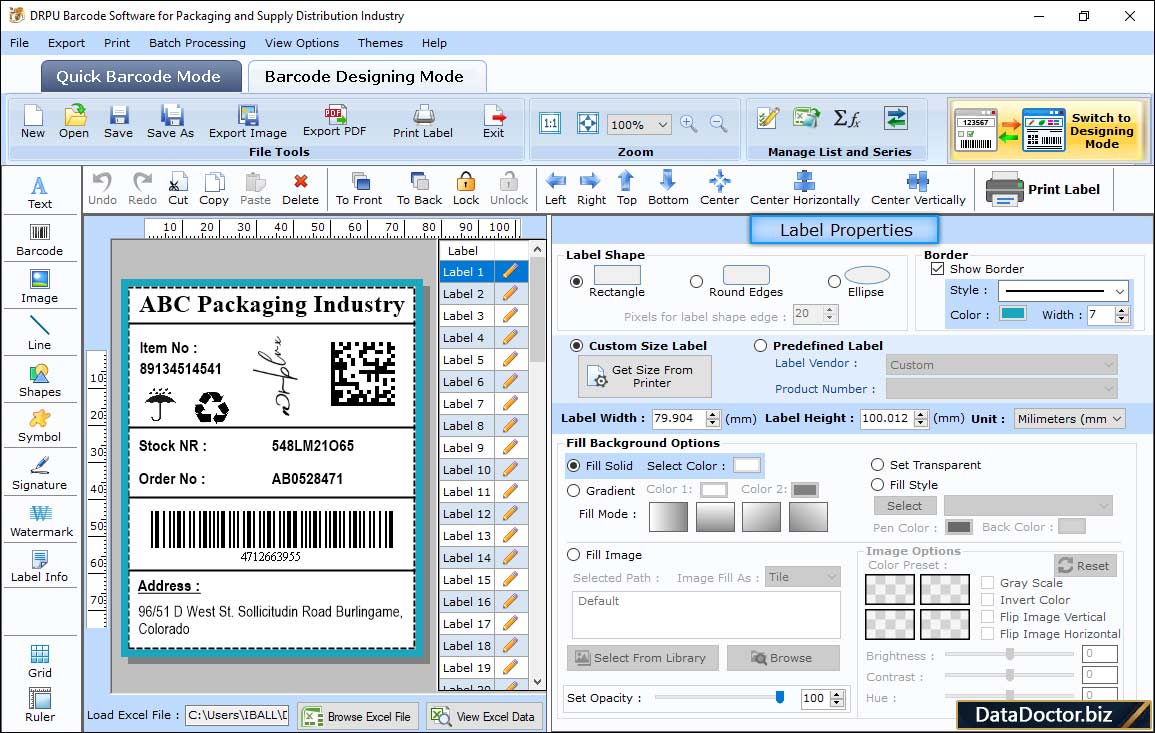This screenshot has width=1155, height=733.
Task: Click the View Excel Data button
Action: coord(485,717)
